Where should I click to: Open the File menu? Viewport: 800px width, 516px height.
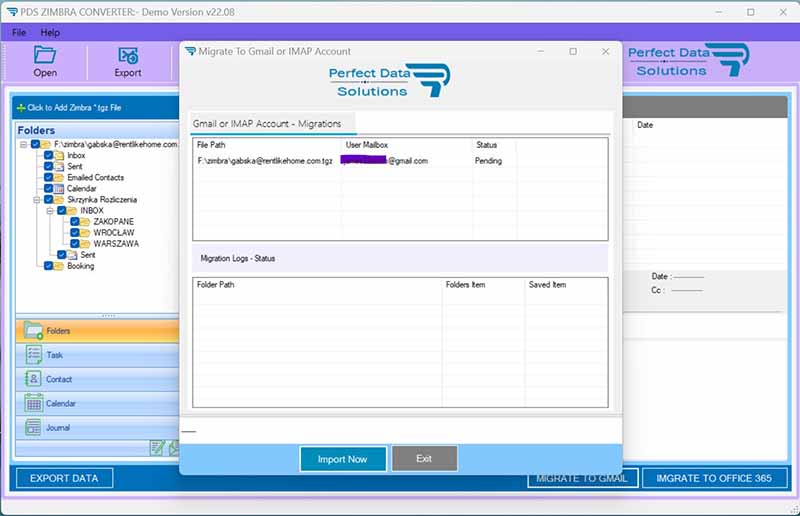(x=19, y=32)
